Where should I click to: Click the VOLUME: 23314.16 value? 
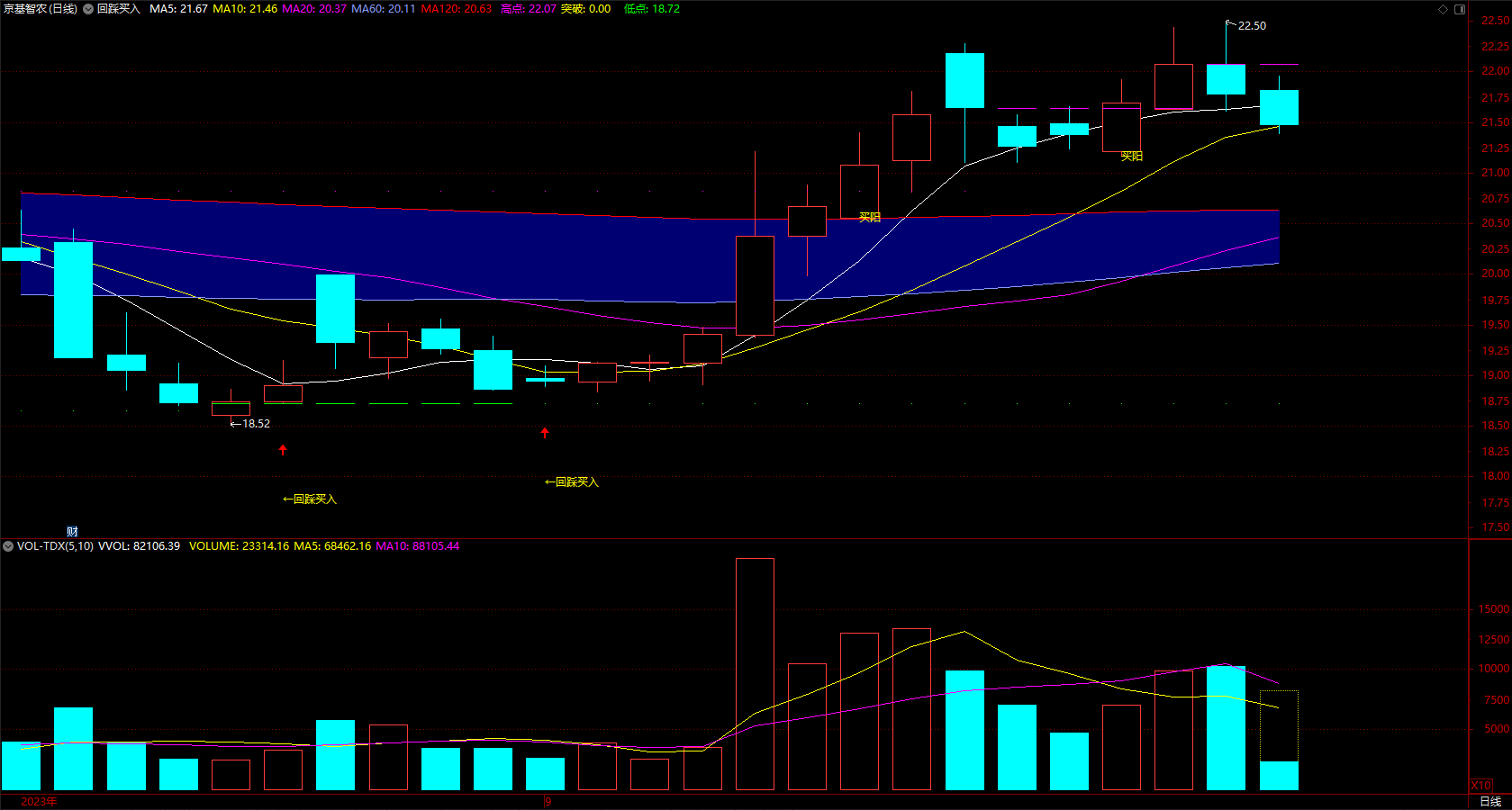240,546
